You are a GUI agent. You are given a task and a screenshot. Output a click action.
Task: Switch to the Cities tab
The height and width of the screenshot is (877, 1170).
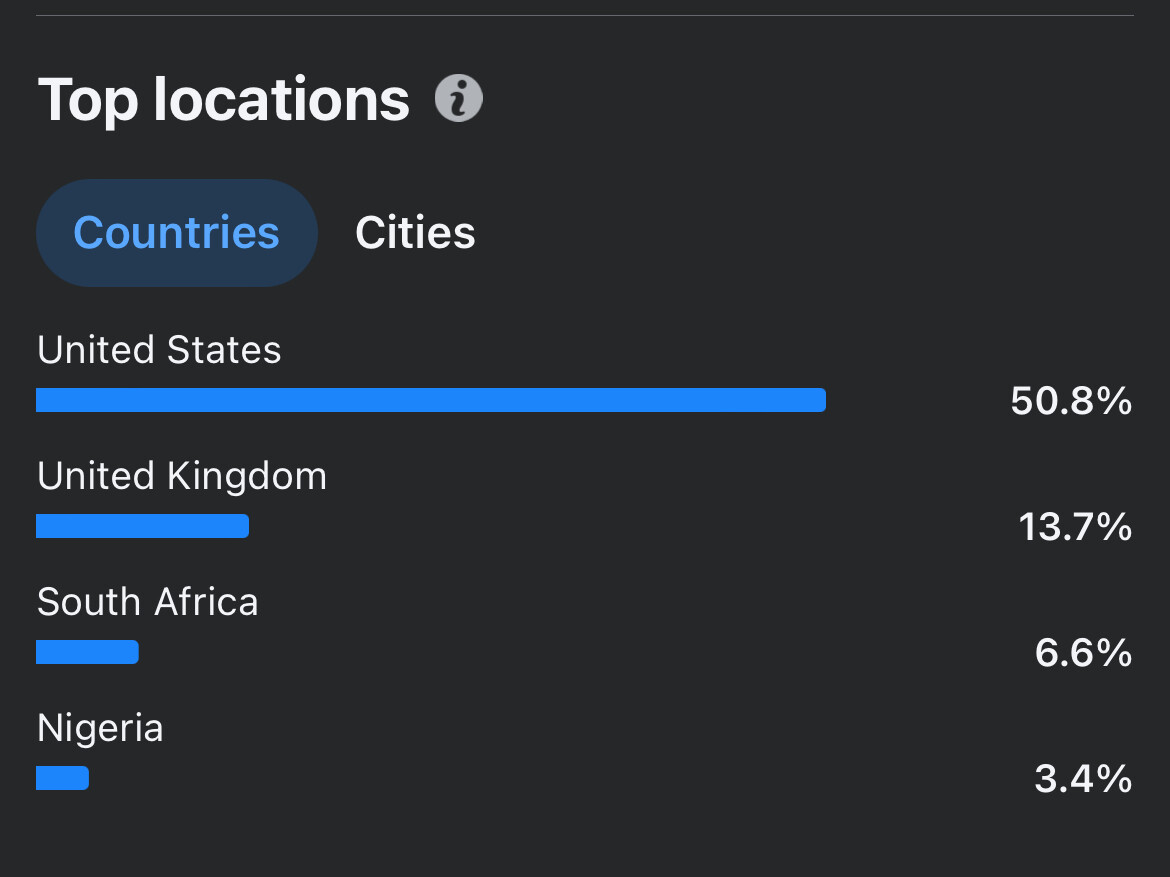click(x=415, y=233)
